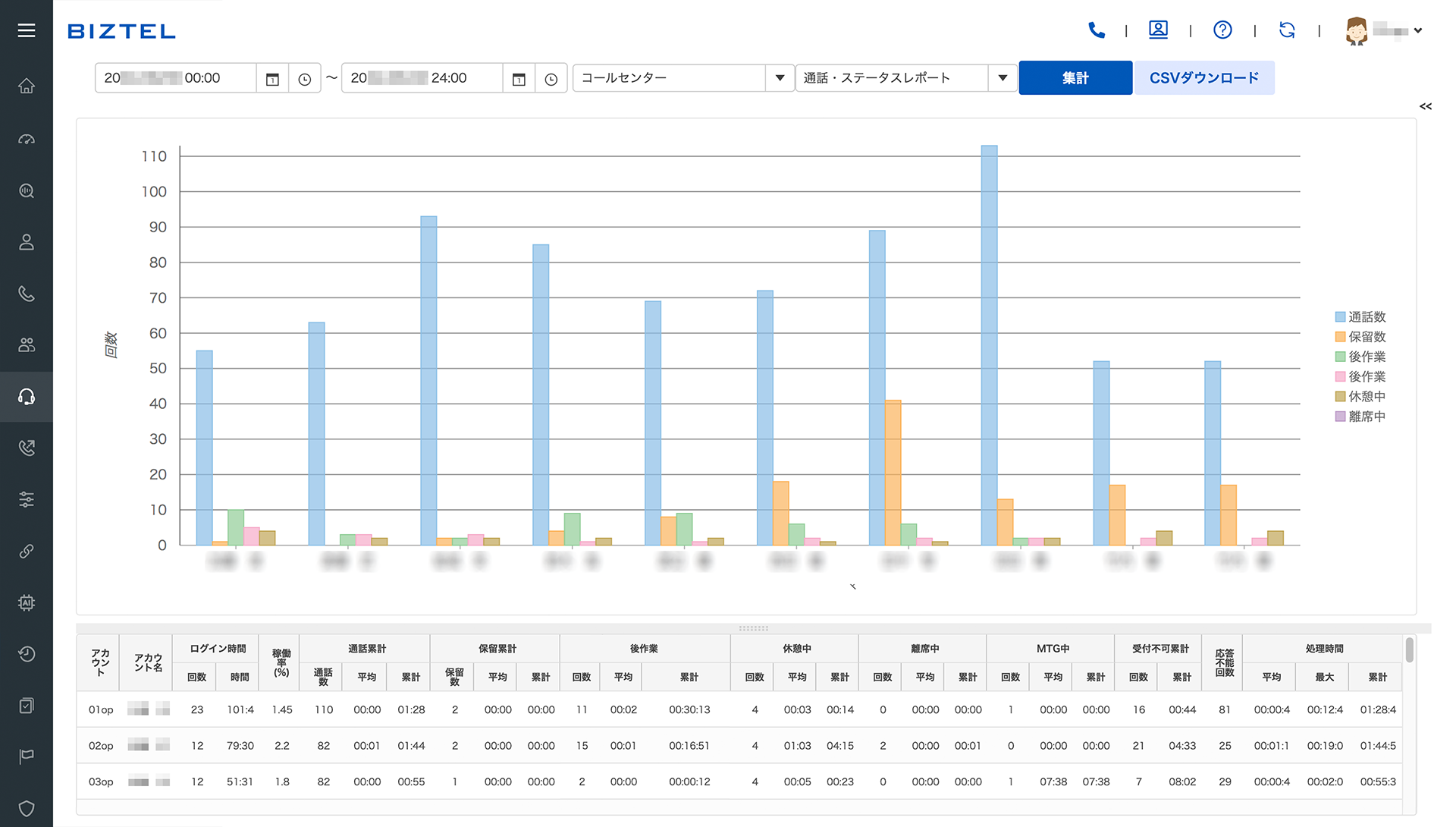
Task: Open the dashboard gauge icon in sidebar
Action: pos(27,139)
